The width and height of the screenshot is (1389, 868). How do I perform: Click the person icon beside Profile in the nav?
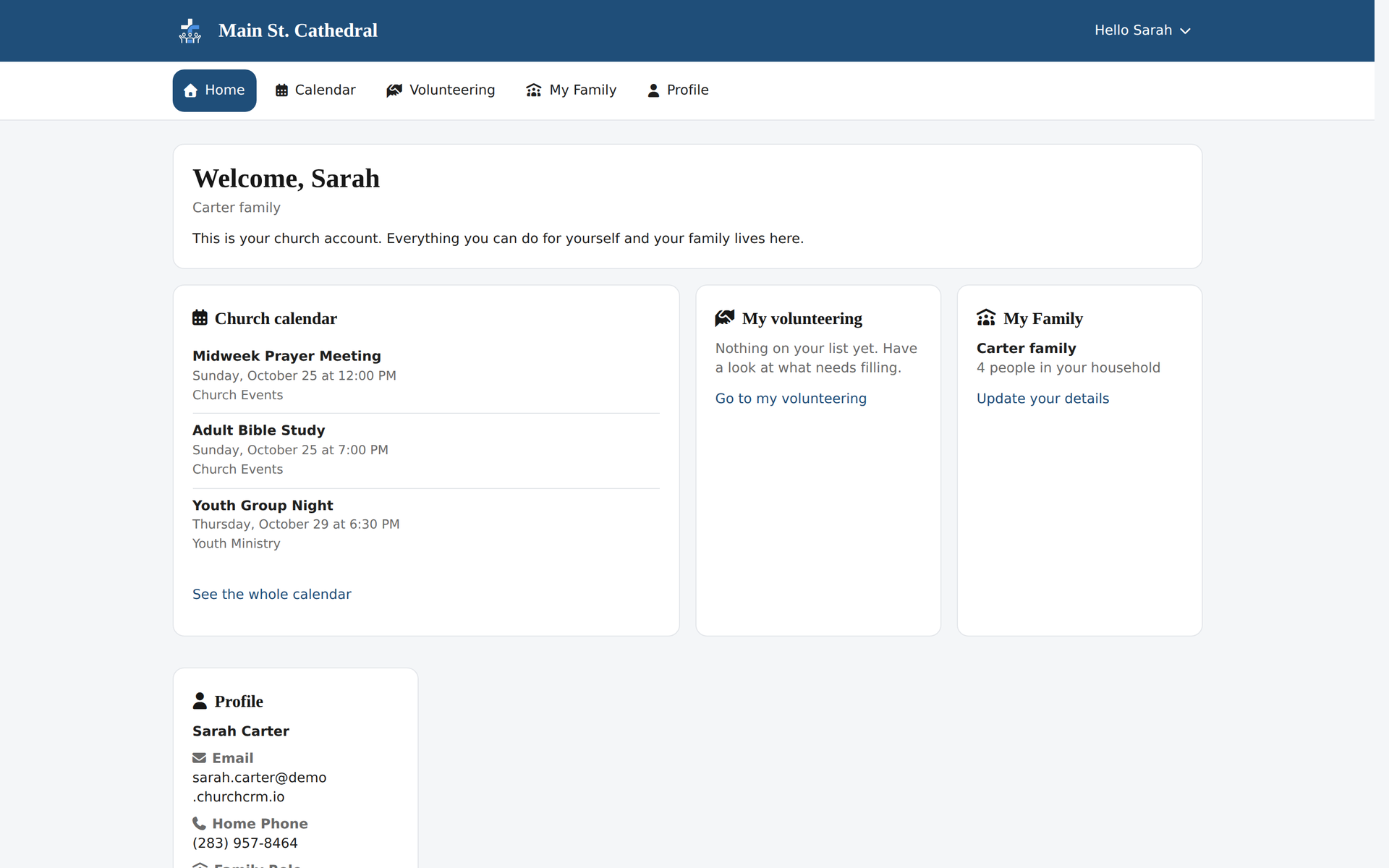click(653, 90)
